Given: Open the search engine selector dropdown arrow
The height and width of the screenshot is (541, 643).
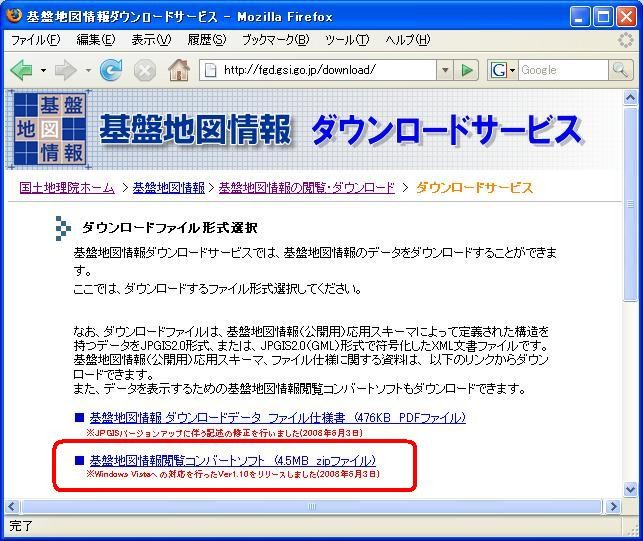Looking at the screenshot, I should [512, 70].
